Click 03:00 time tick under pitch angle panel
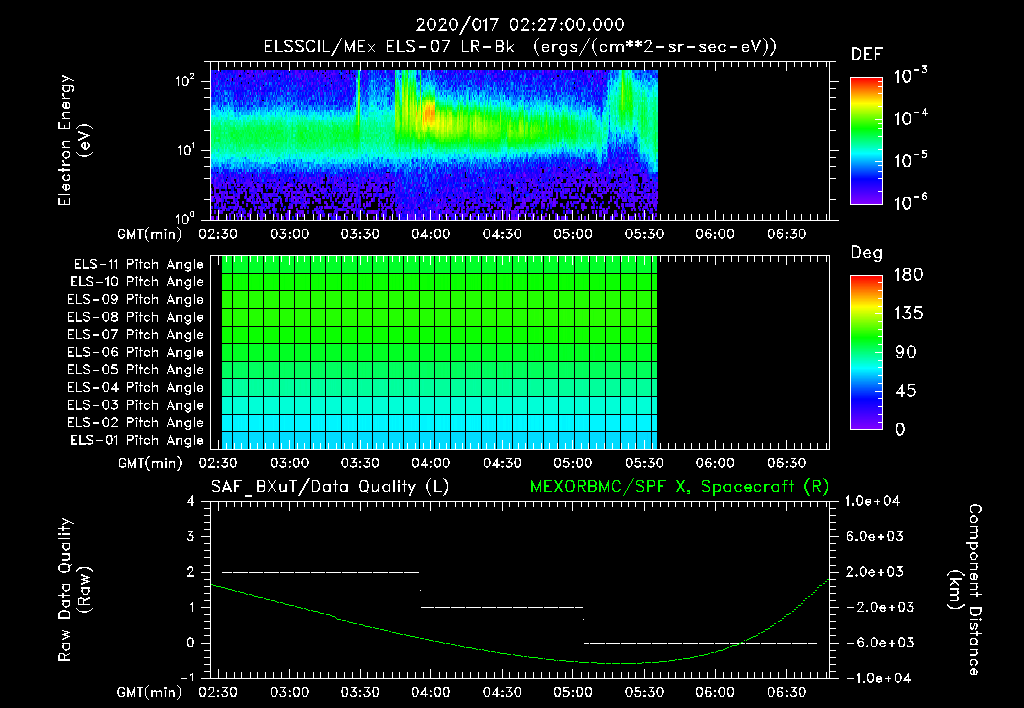This screenshot has height=708, width=1024. pyautogui.click(x=289, y=463)
